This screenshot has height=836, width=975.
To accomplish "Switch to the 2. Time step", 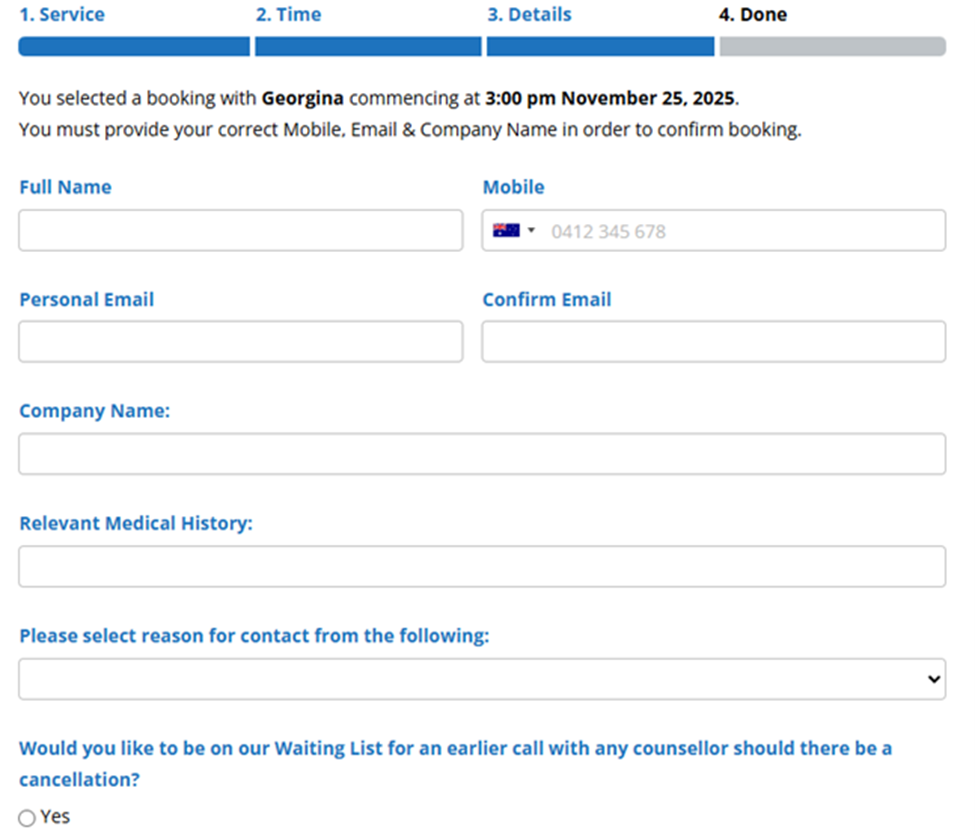I will [288, 15].
